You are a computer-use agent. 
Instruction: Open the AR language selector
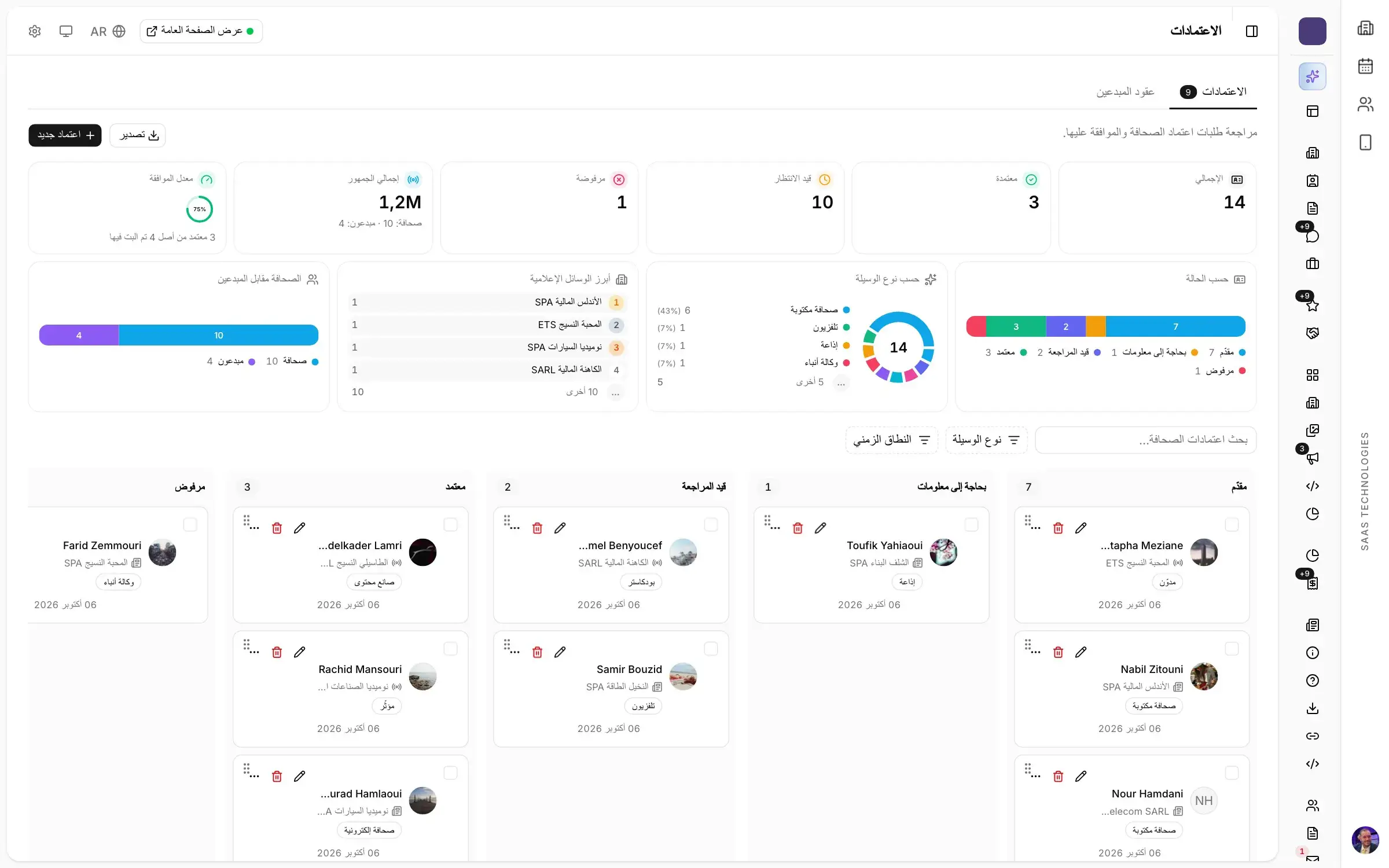tap(108, 31)
